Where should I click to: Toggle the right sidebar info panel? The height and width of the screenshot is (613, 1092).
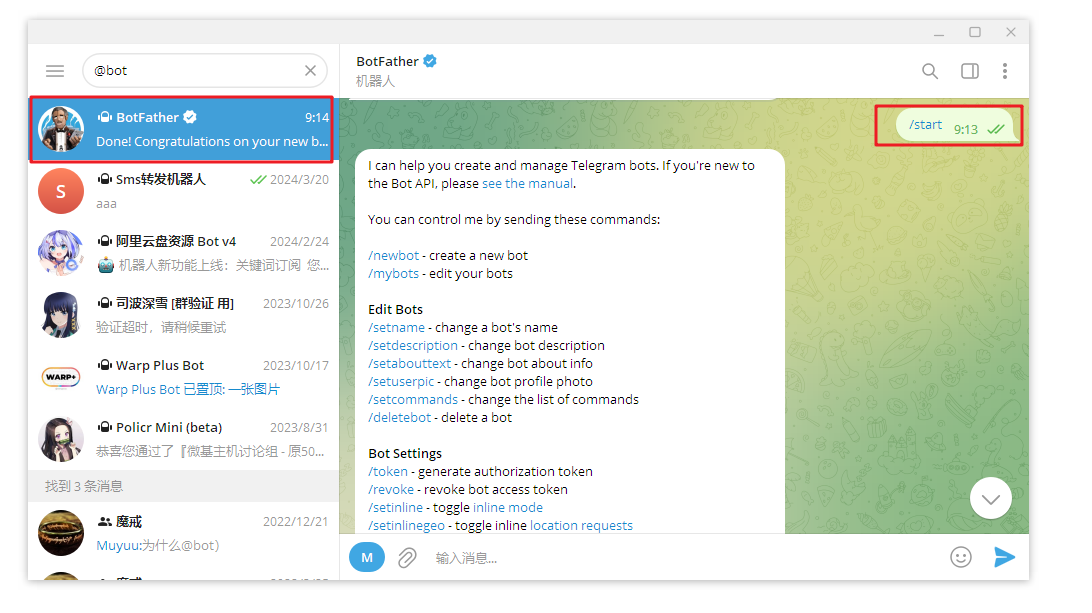coord(969,71)
